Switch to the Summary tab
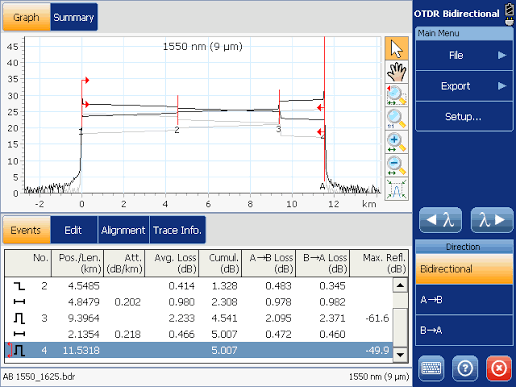The image size is (516, 387). click(x=74, y=17)
